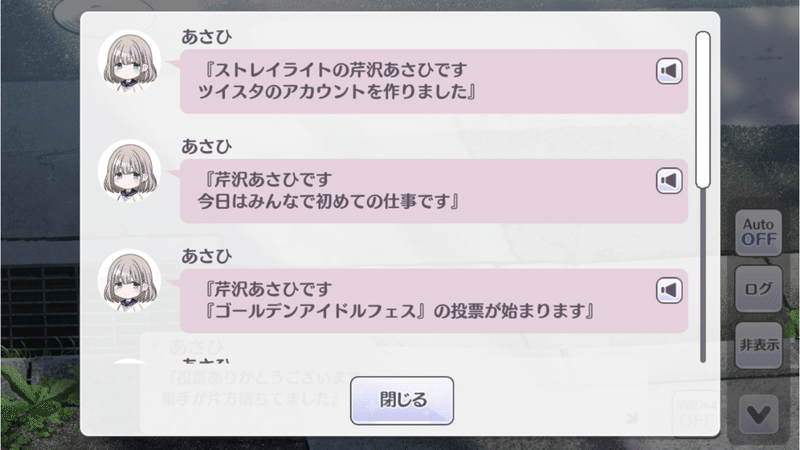Toggle the Auto OFF mode button

coord(759,232)
